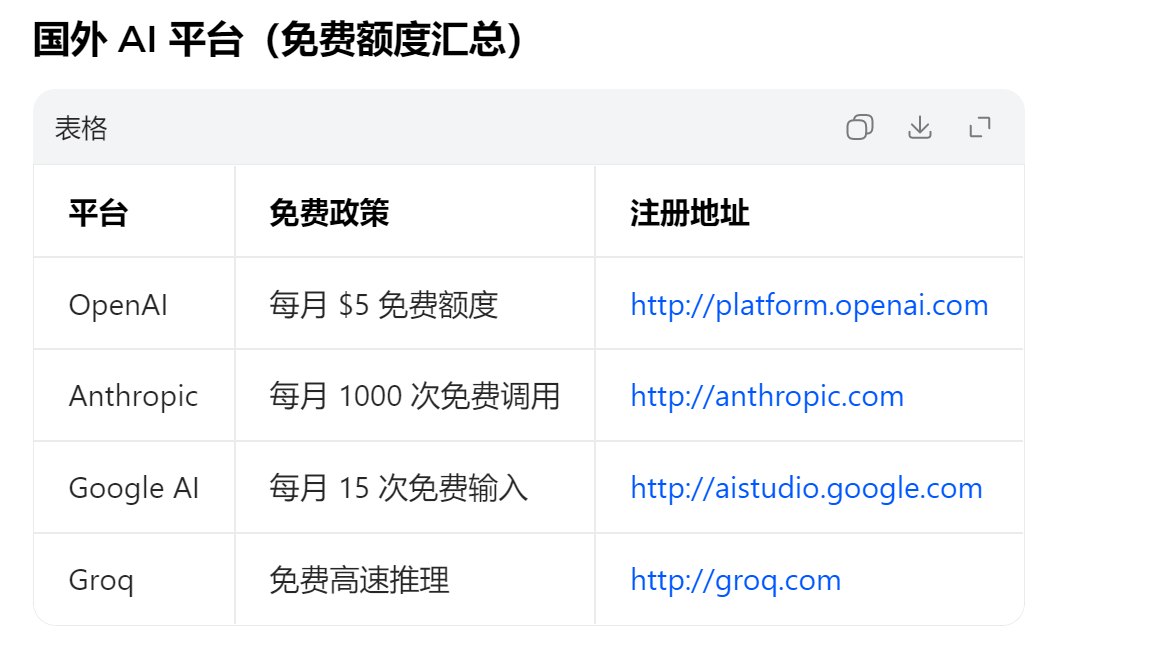Click the 平台 column header
This screenshot has height=654, width=1173.
[96, 212]
